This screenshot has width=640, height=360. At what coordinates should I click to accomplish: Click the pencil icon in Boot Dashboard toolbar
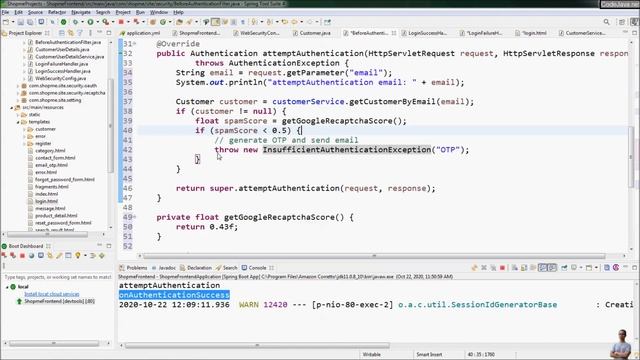coord(59,256)
